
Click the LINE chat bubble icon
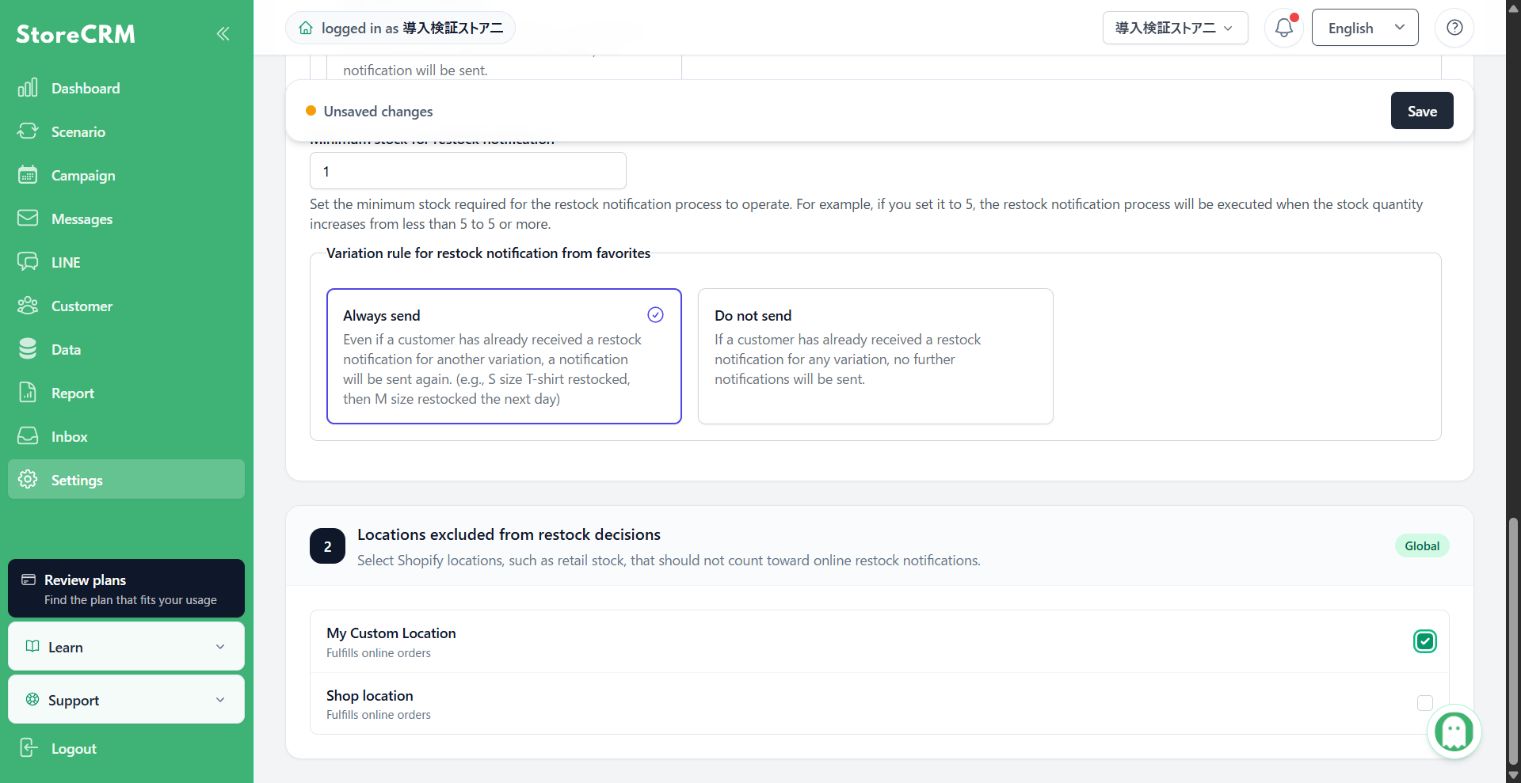pos(28,262)
